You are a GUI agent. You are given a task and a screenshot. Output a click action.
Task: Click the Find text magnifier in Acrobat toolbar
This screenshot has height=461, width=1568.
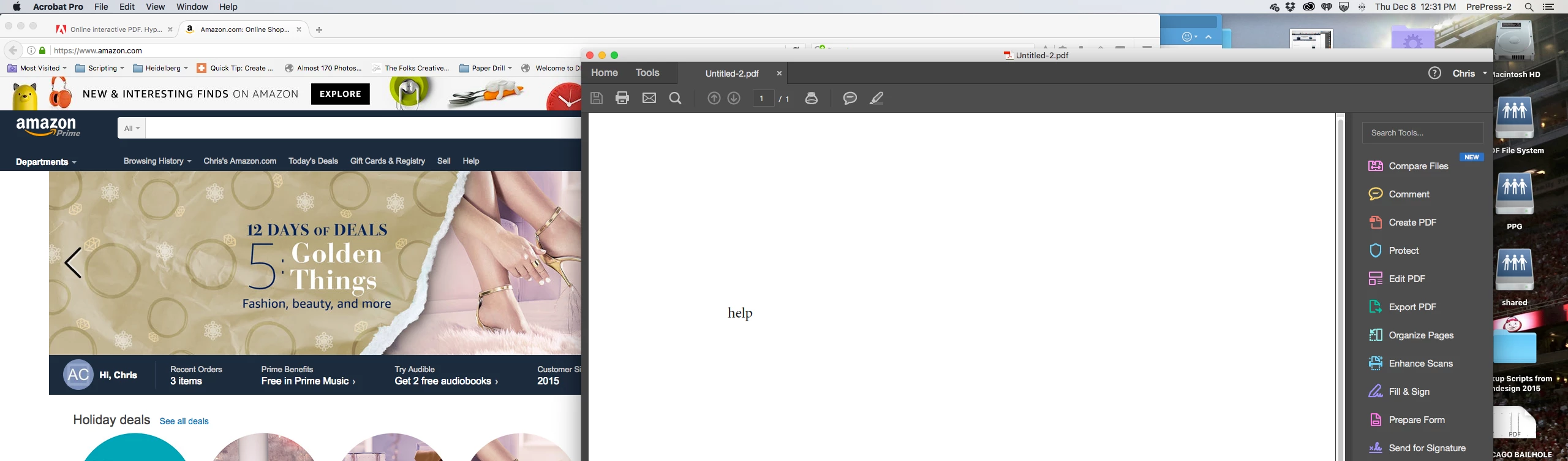pos(676,98)
